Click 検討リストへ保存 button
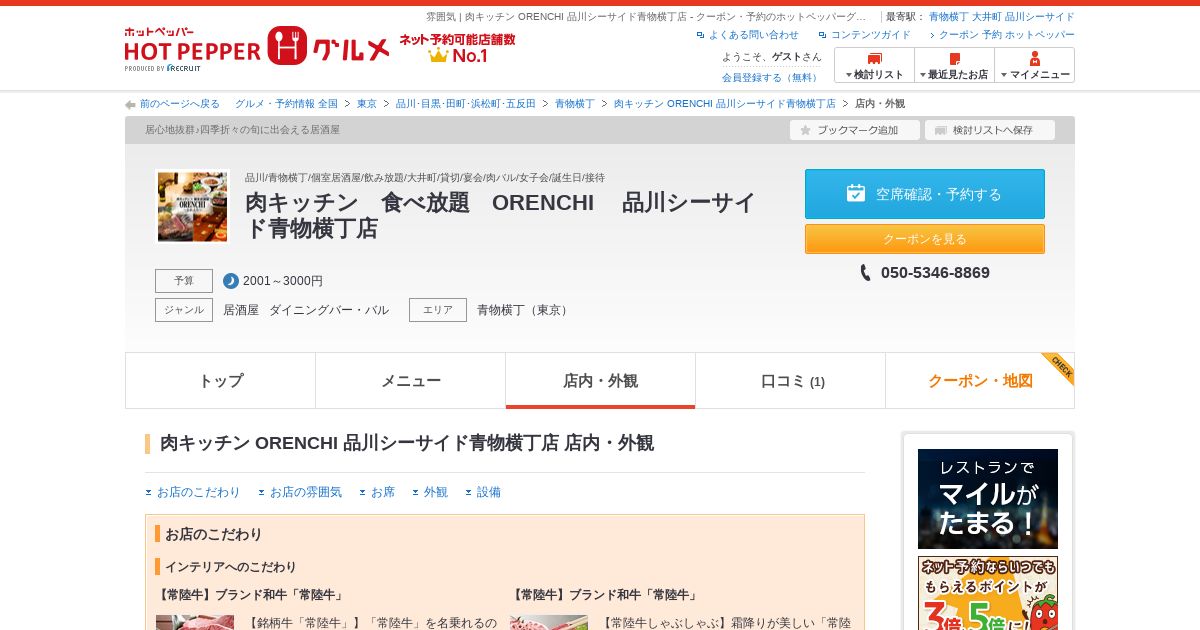 pos(990,130)
